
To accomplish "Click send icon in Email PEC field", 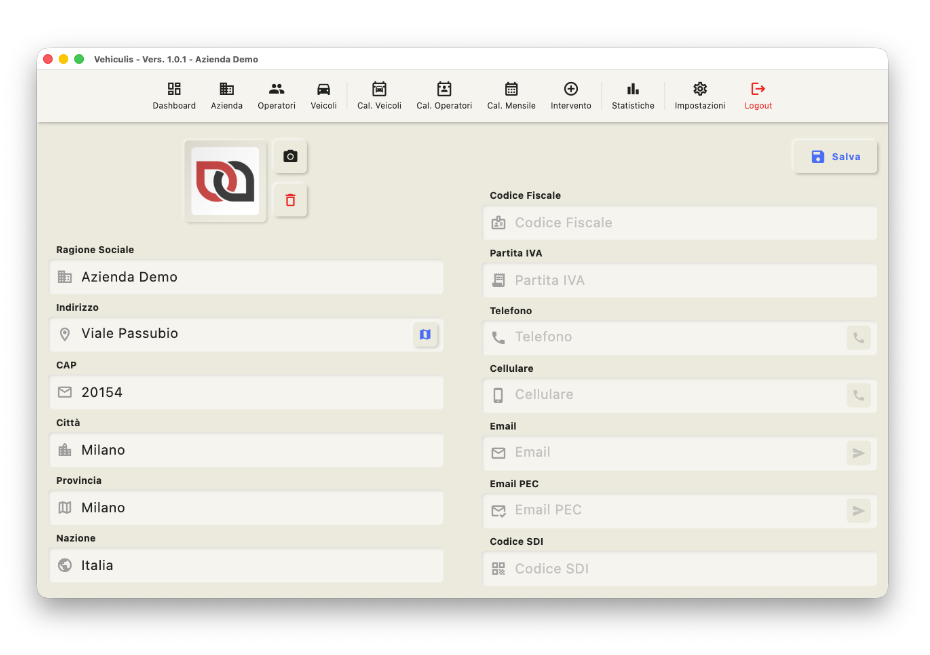I will pyautogui.click(x=858, y=511).
